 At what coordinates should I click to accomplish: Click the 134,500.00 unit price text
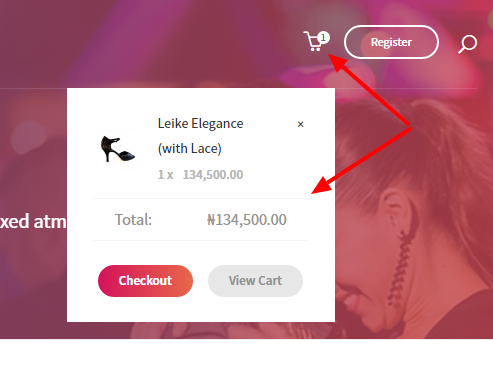coord(213,175)
